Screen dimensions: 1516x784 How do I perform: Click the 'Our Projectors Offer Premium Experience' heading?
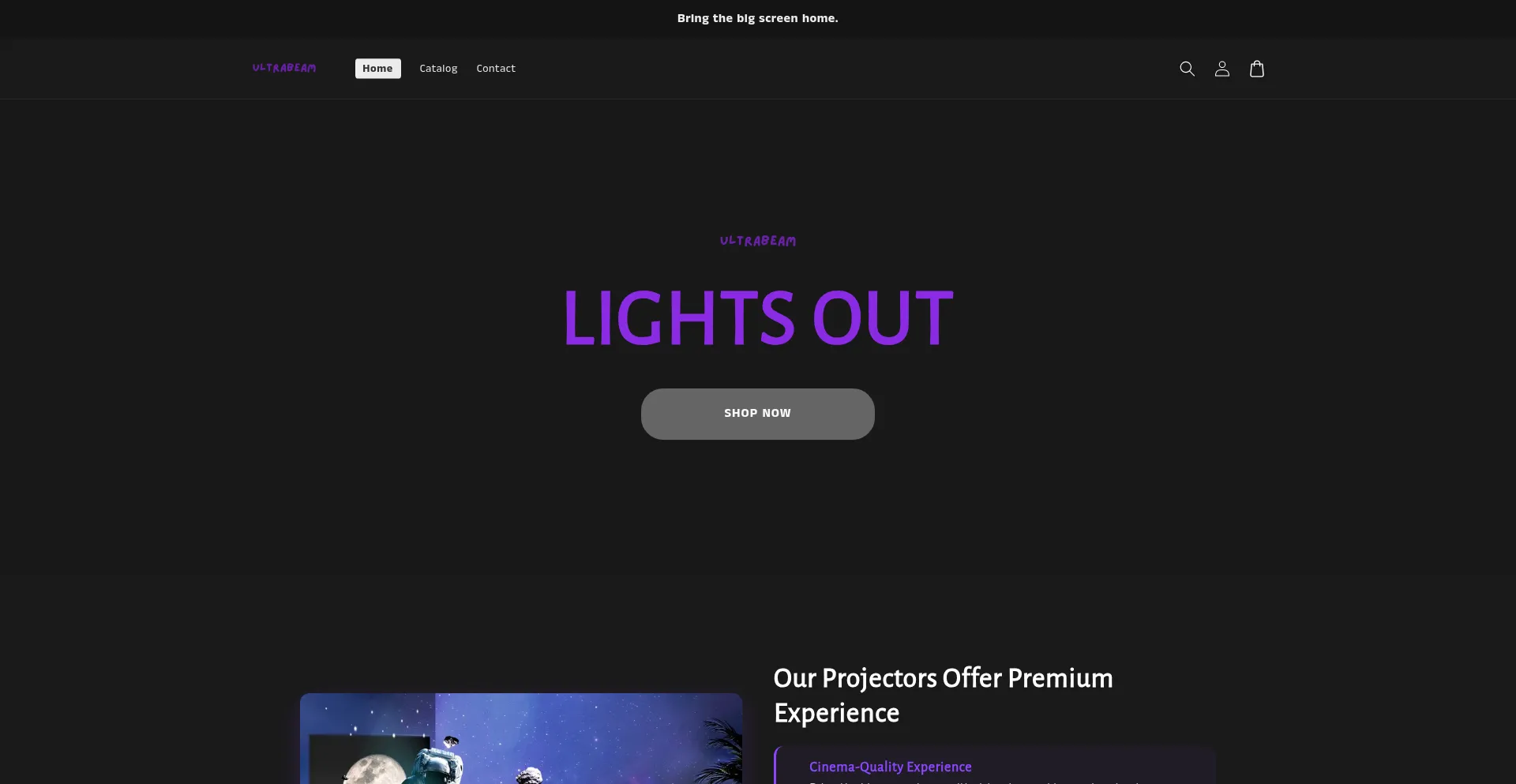click(x=944, y=696)
